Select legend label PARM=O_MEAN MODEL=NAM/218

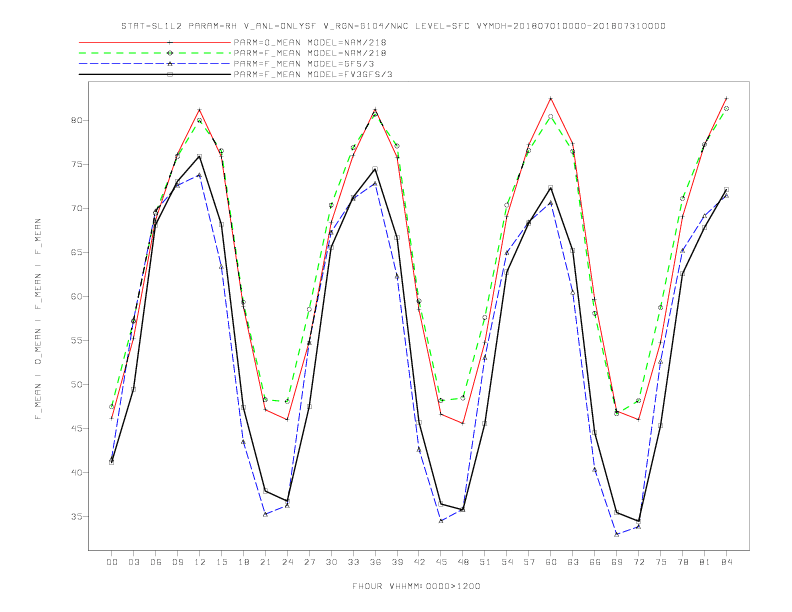tap(310, 42)
